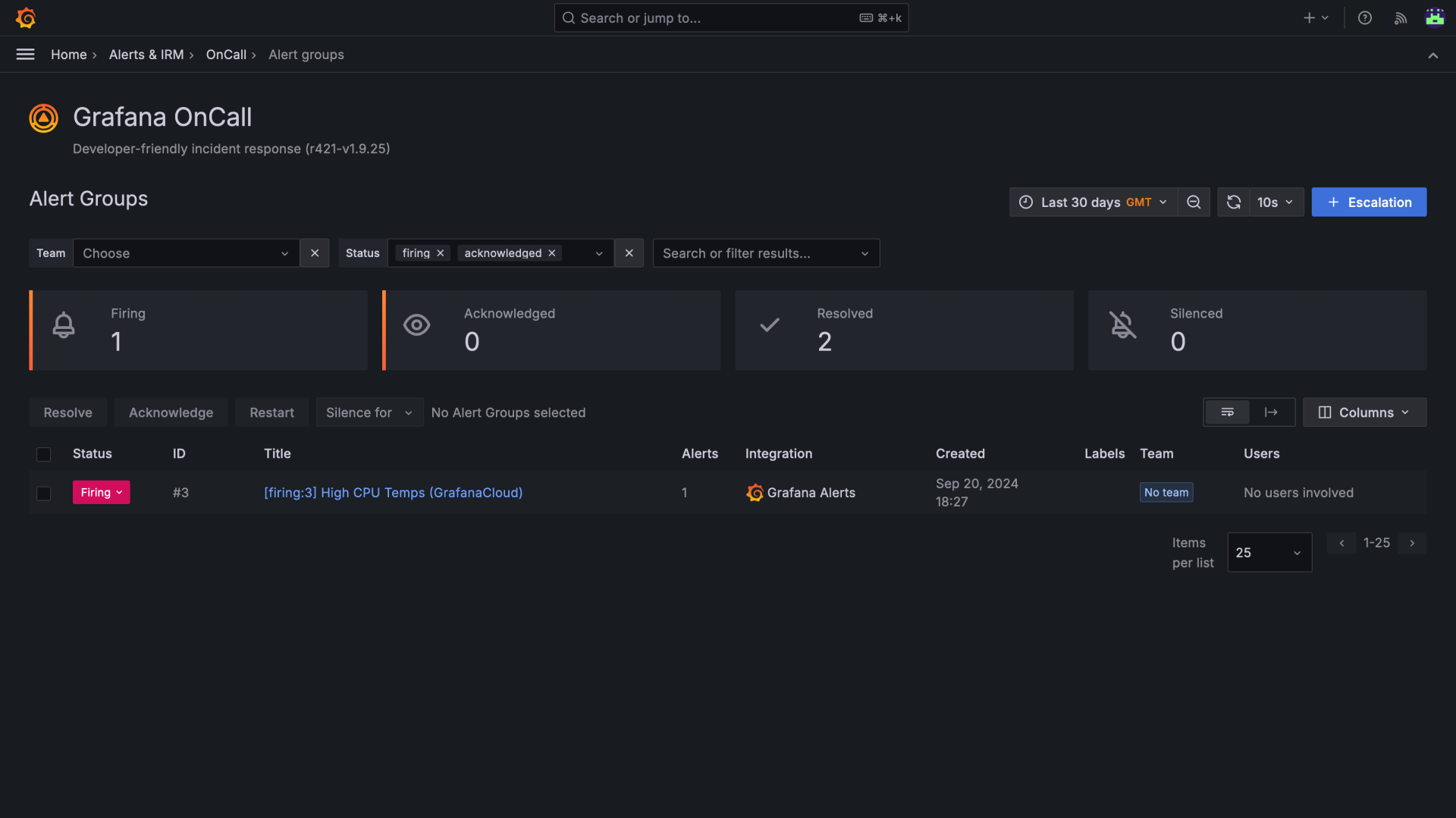Navigate to Alerts & IRM breadcrumb

pos(146,55)
